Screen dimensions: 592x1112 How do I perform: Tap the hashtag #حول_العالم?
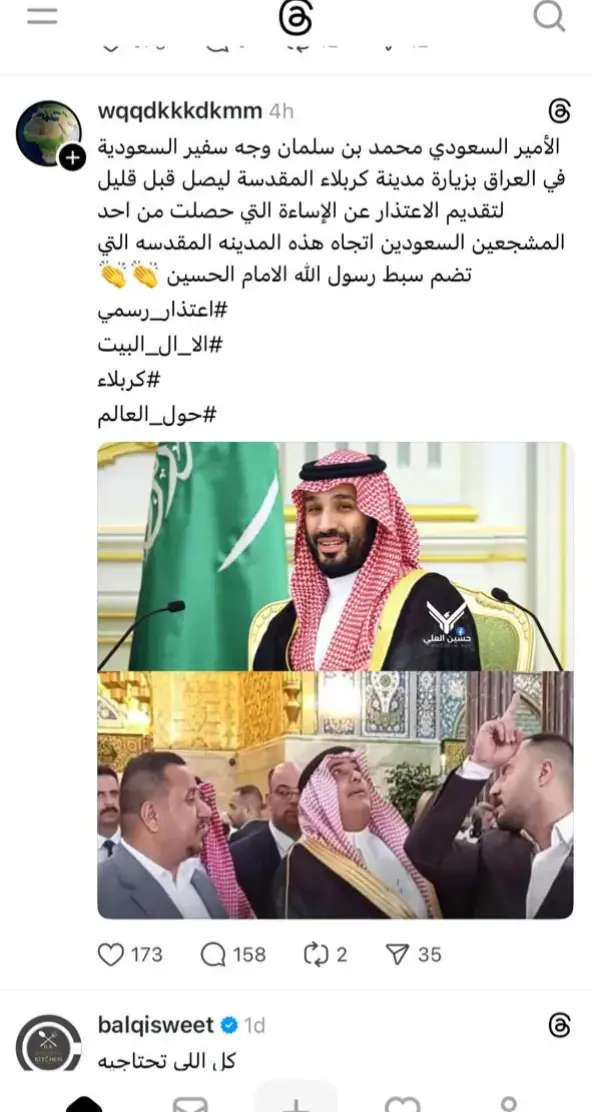pos(156,415)
